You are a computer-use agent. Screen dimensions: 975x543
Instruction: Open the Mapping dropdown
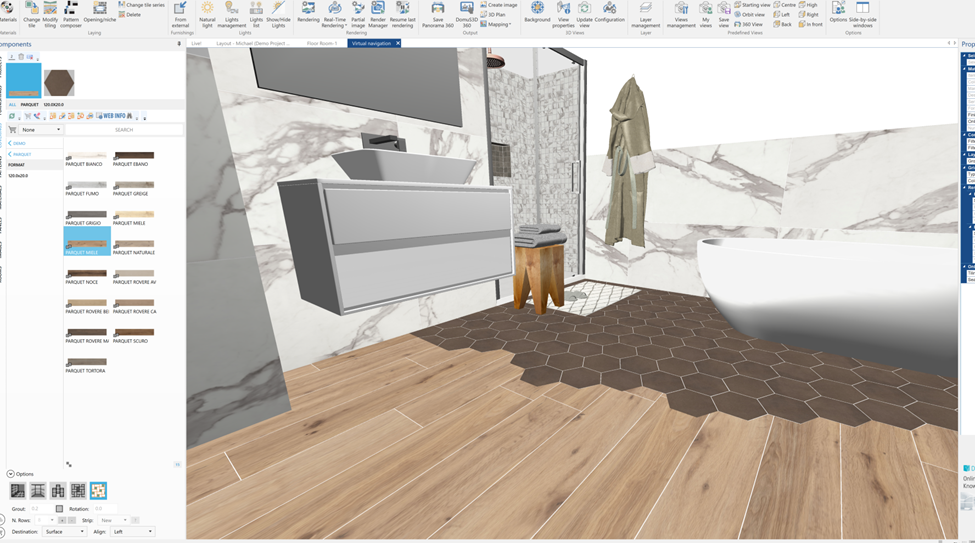point(496,24)
